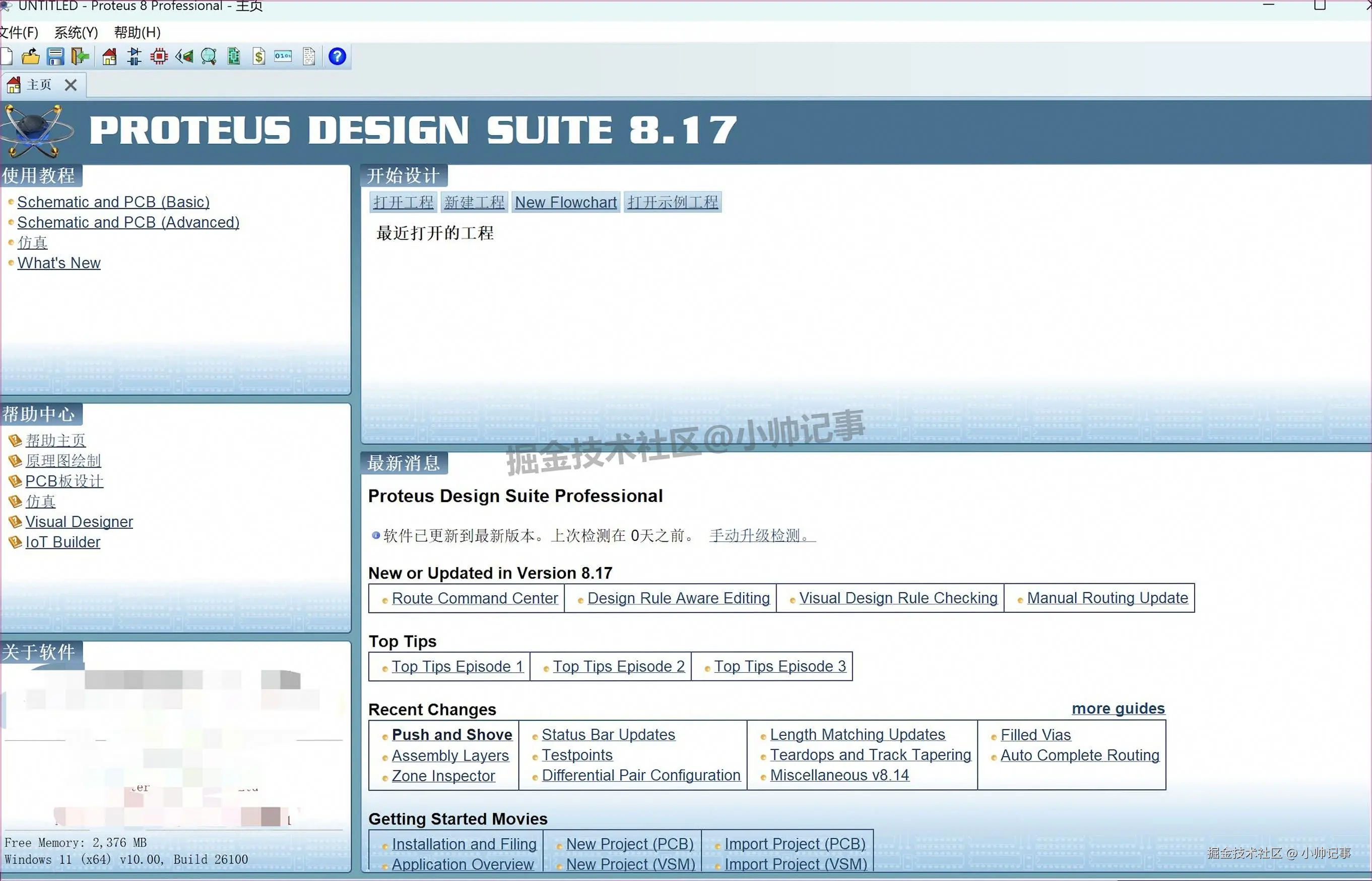View Top Tips Episode 2
Image resolution: width=1372 pixels, height=881 pixels.
pos(619,666)
